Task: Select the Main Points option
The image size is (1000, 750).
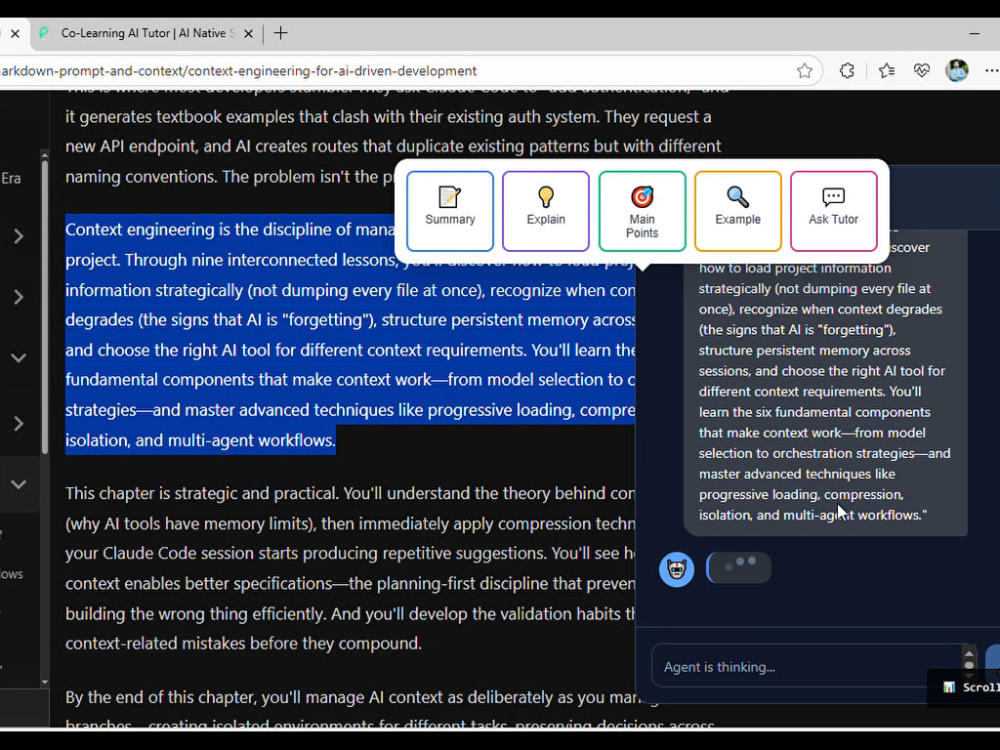Action: pyautogui.click(x=642, y=211)
